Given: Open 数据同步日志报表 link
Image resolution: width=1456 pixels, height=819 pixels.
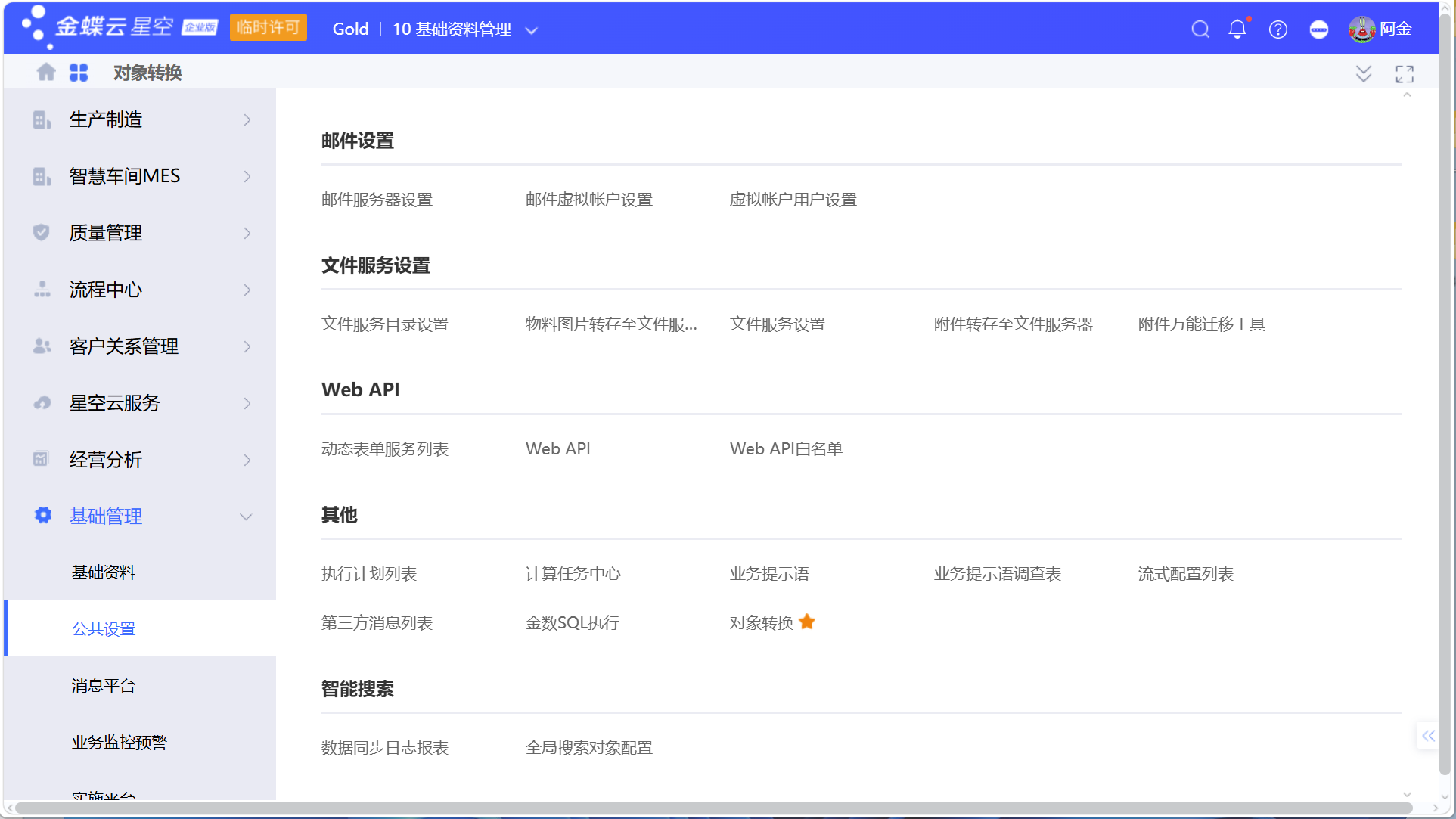Looking at the screenshot, I should tap(385, 748).
